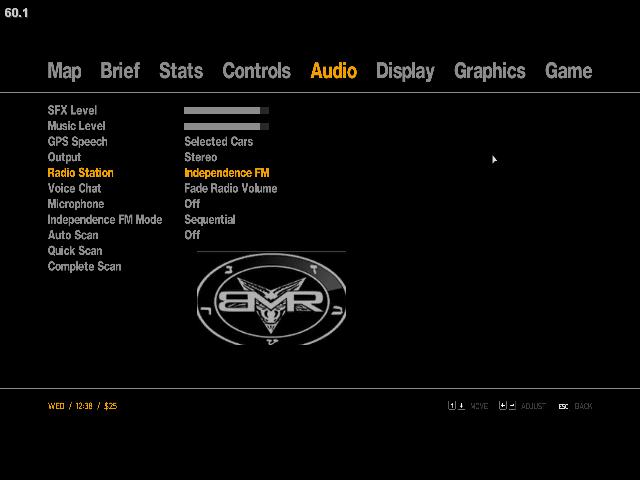Change Independence FM Mode Sequential value

pyautogui.click(x=209, y=220)
